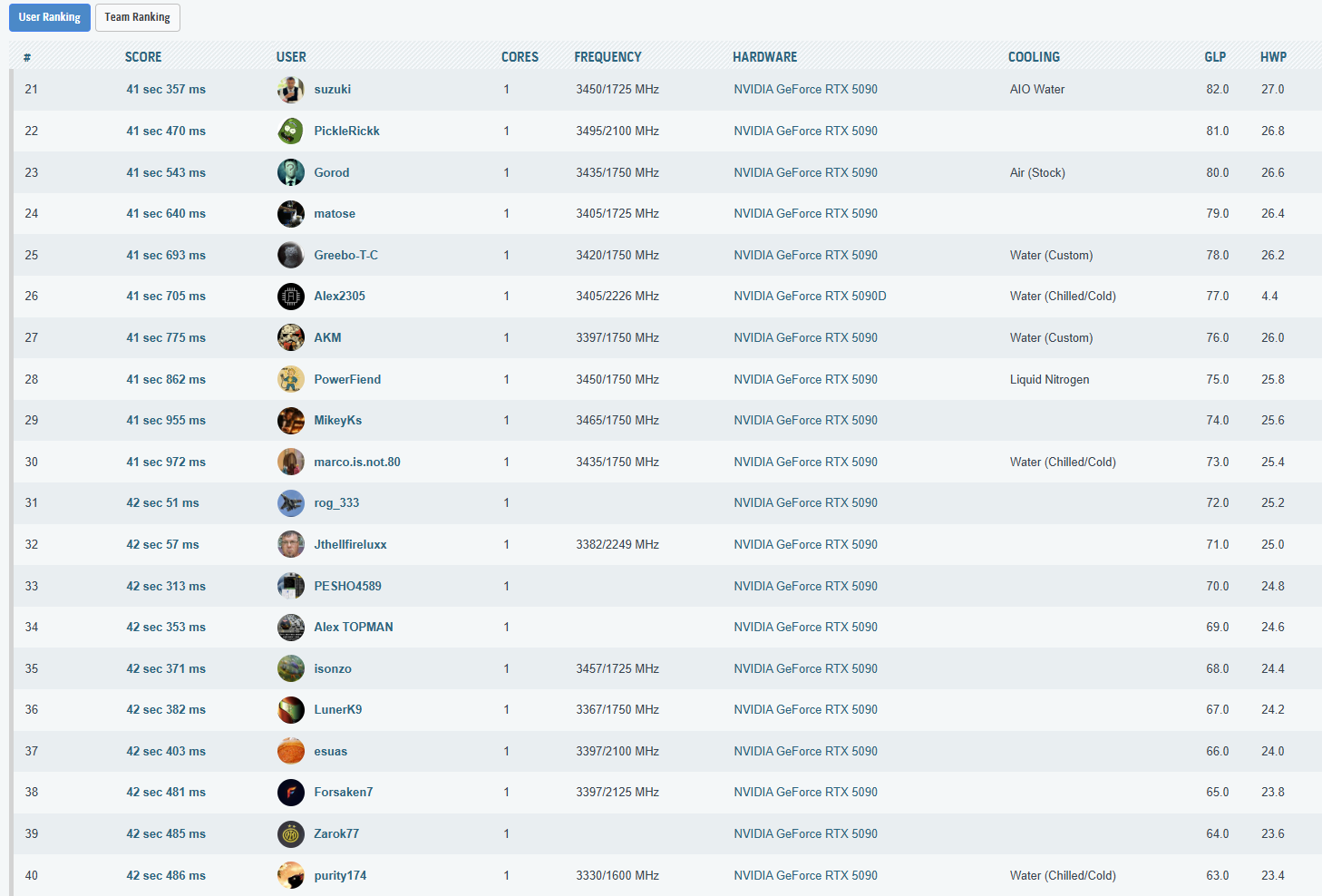Screen dimensions: 1322x896
Task: Click rog_333's jet avatar icon
Action: (x=290, y=503)
